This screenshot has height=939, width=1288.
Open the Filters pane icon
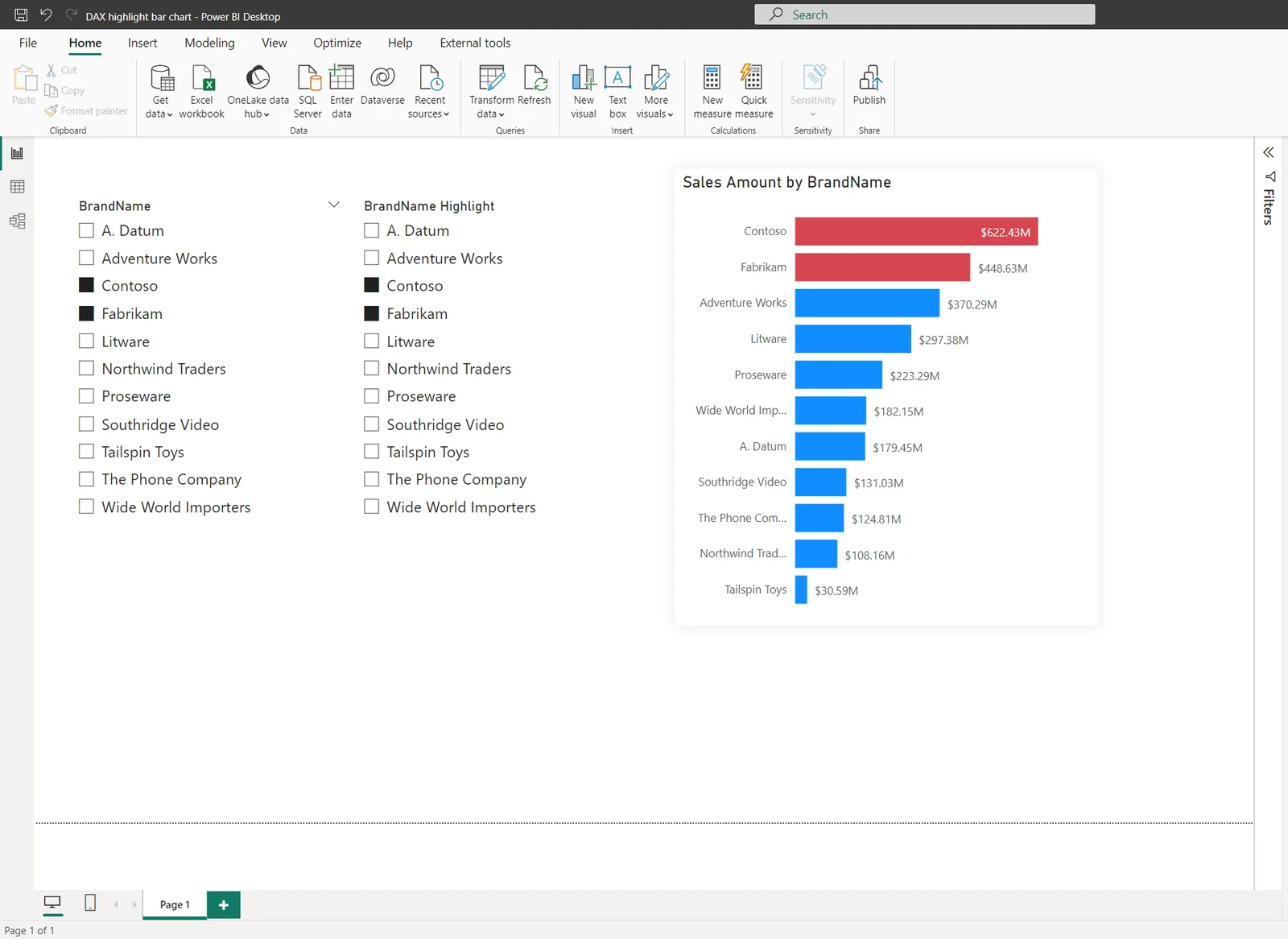coord(1270,176)
